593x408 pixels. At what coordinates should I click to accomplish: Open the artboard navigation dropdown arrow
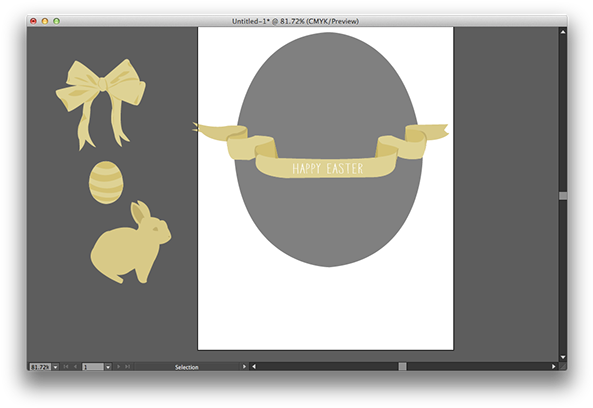(x=108, y=367)
